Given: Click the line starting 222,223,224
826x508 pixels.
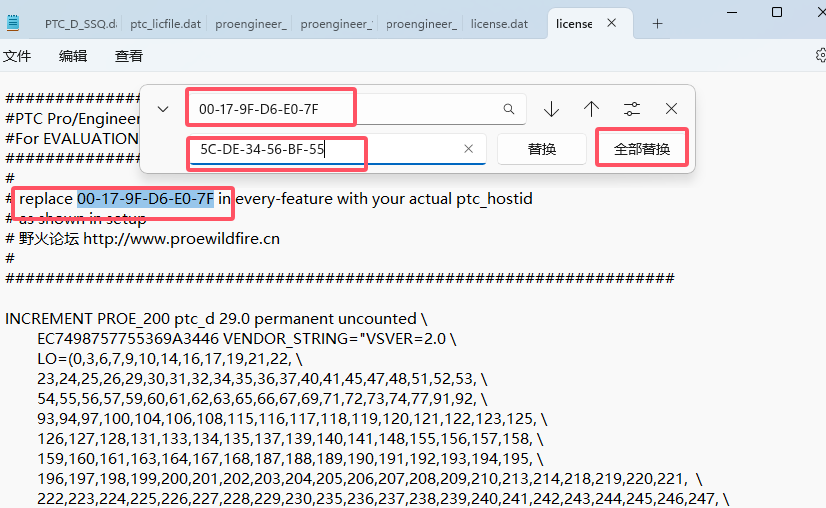Looking at the screenshot, I should (383, 499).
